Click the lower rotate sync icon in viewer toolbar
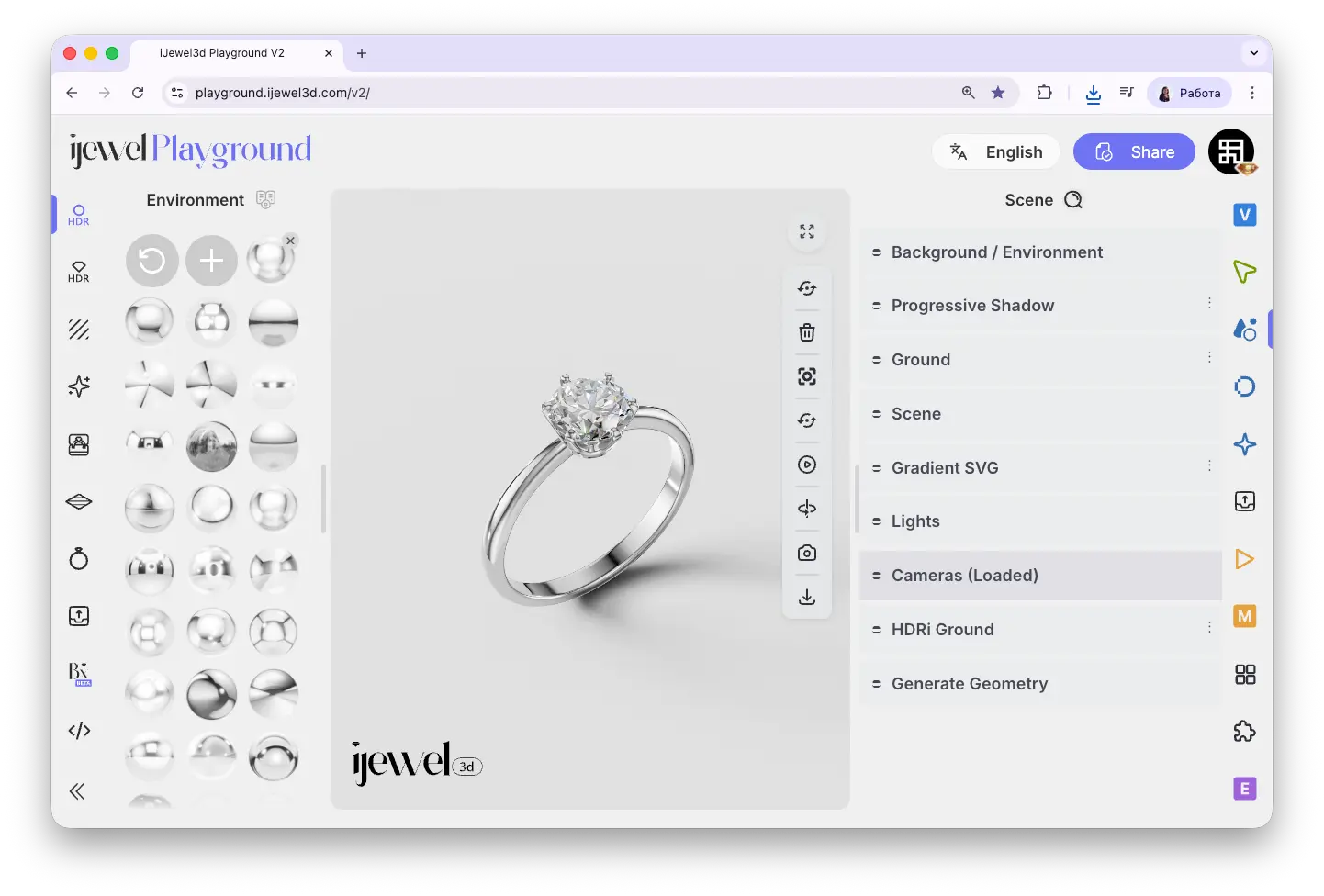Viewport: 1324px width, 896px height. (807, 420)
